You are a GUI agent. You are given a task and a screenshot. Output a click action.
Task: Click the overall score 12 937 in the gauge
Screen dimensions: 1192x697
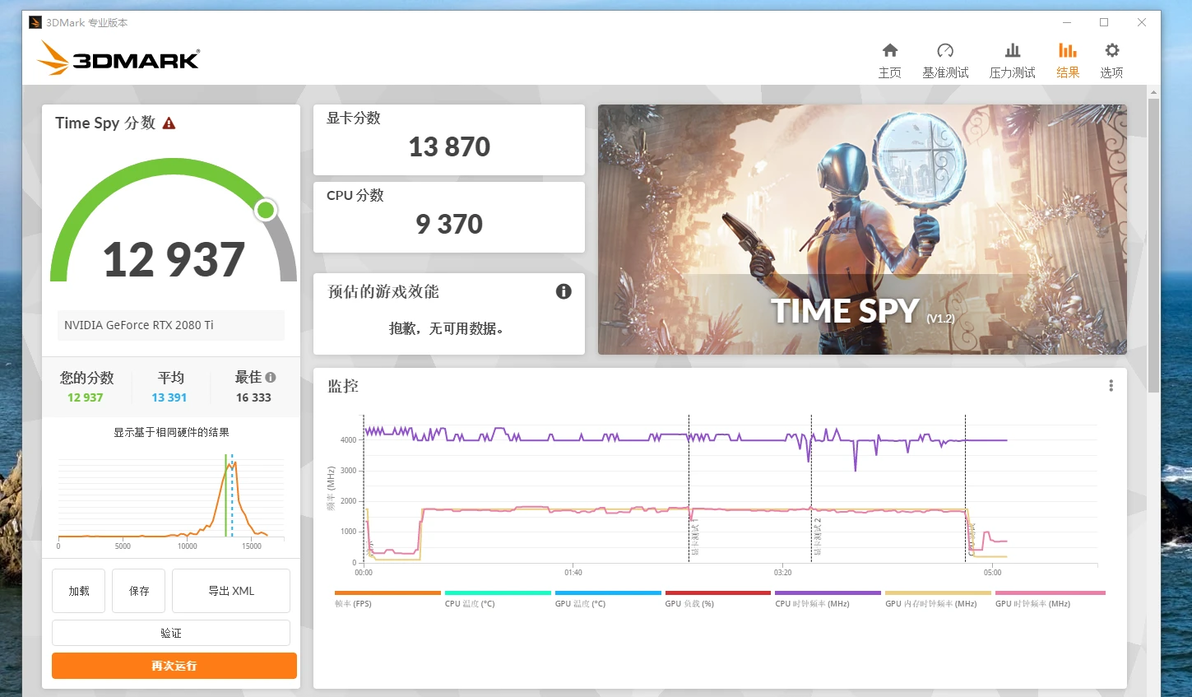(x=174, y=259)
